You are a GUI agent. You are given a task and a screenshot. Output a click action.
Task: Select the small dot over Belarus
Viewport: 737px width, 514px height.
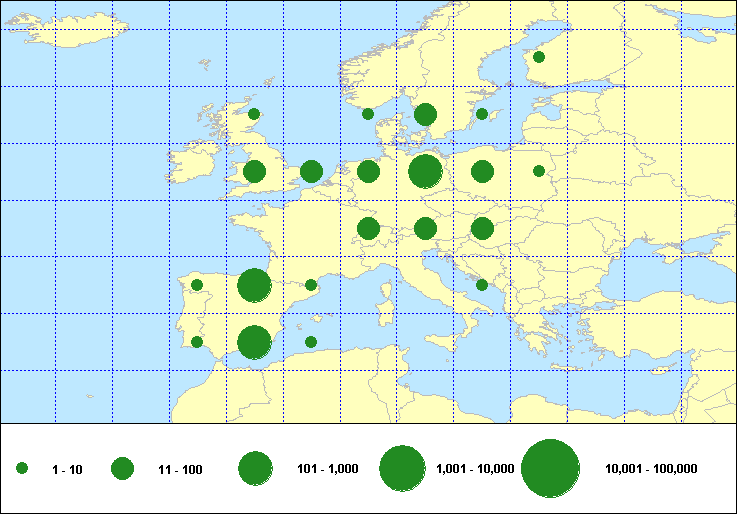tap(539, 171)
